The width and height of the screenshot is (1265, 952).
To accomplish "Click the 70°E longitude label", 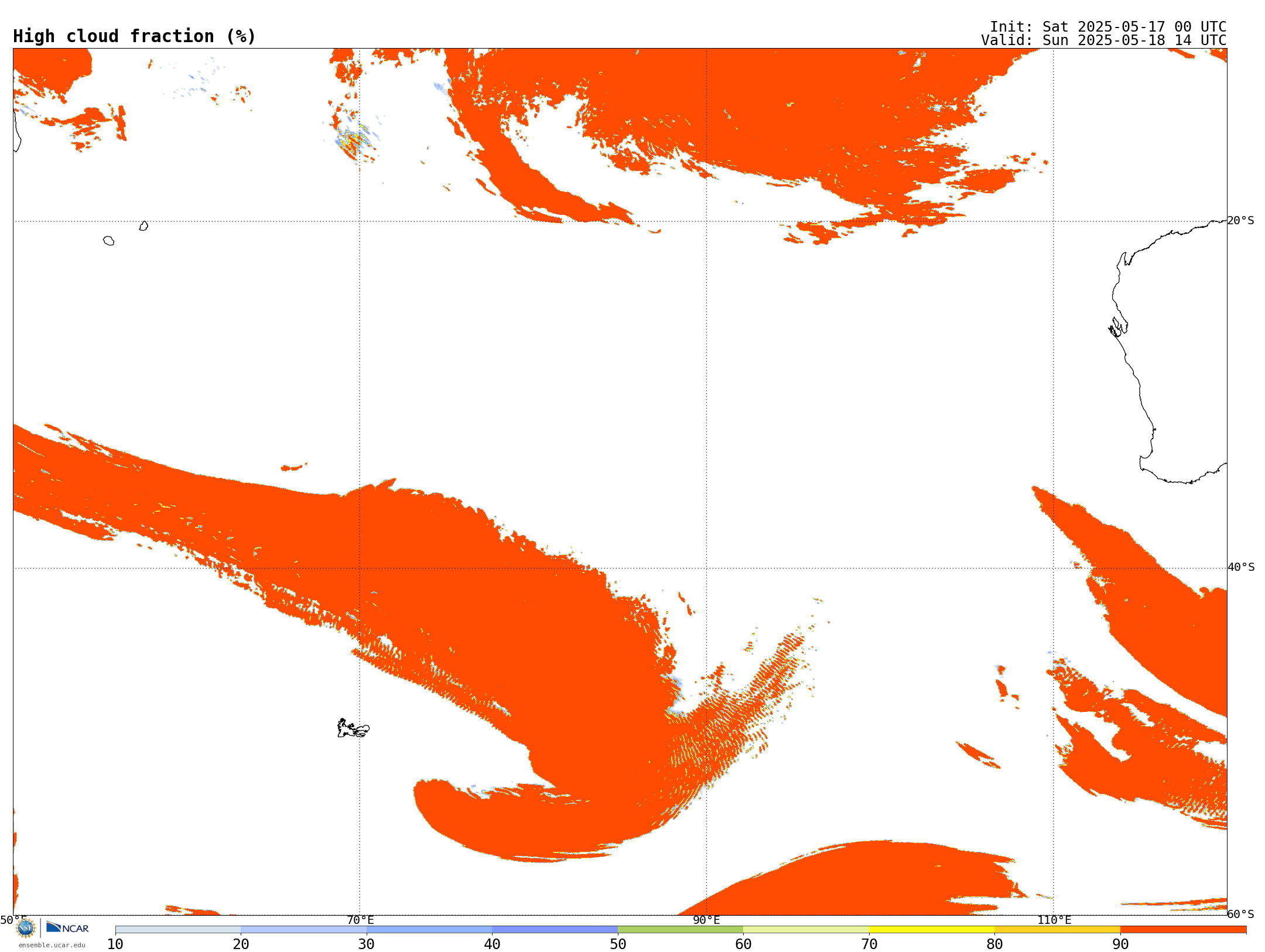I will click(360, 920).
